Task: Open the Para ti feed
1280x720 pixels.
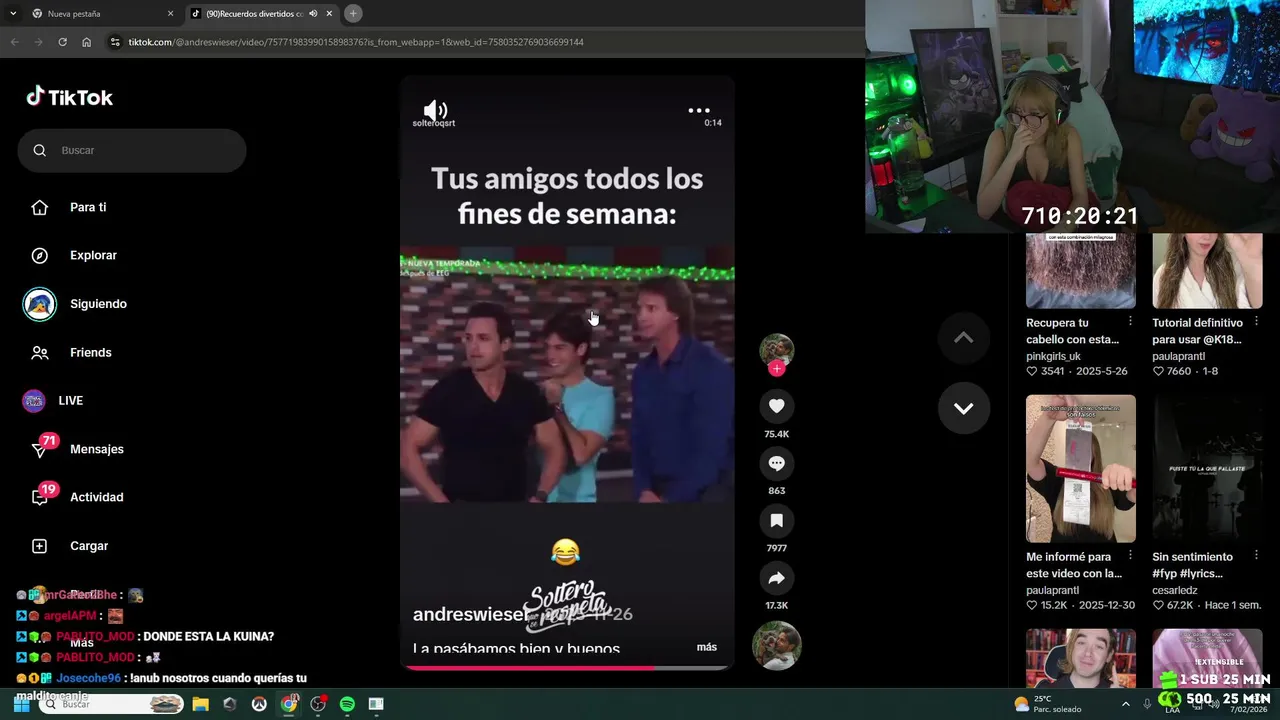Action: 88,207
